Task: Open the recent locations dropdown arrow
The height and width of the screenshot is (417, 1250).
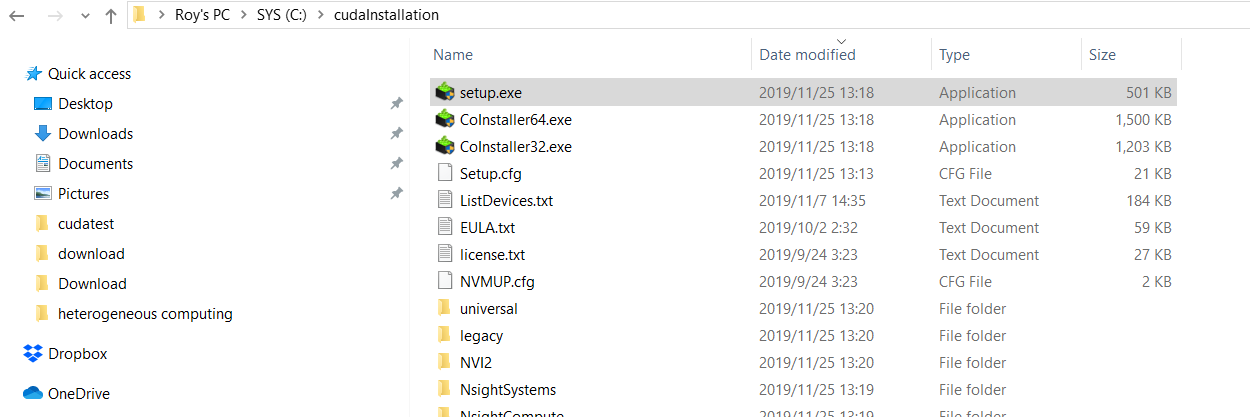Action: point(82,16)
